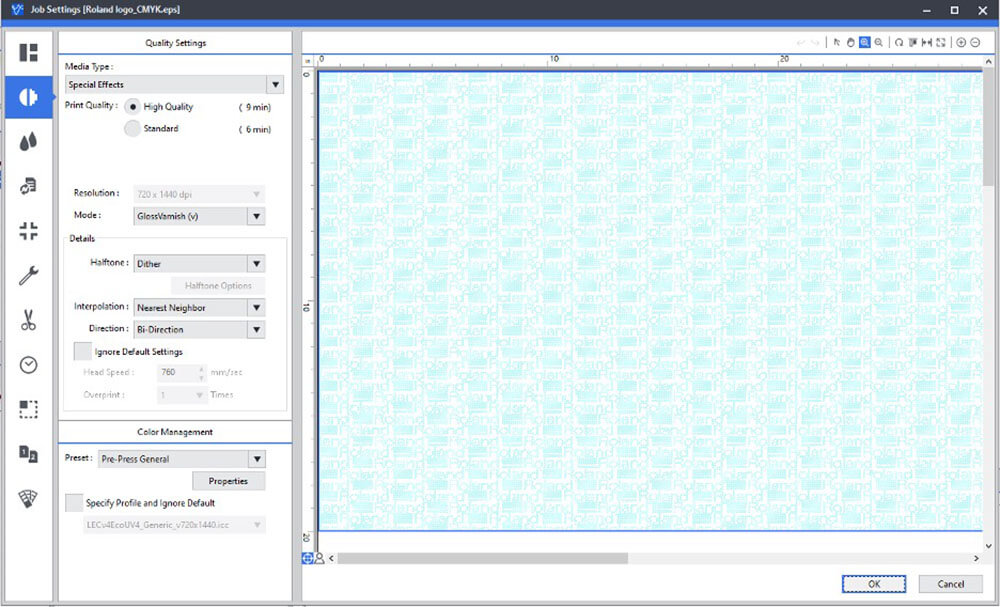This screenshot has width=1000, height=607.
Task: Select the zoom-out magnifier tool
Action: pos(879,43)
